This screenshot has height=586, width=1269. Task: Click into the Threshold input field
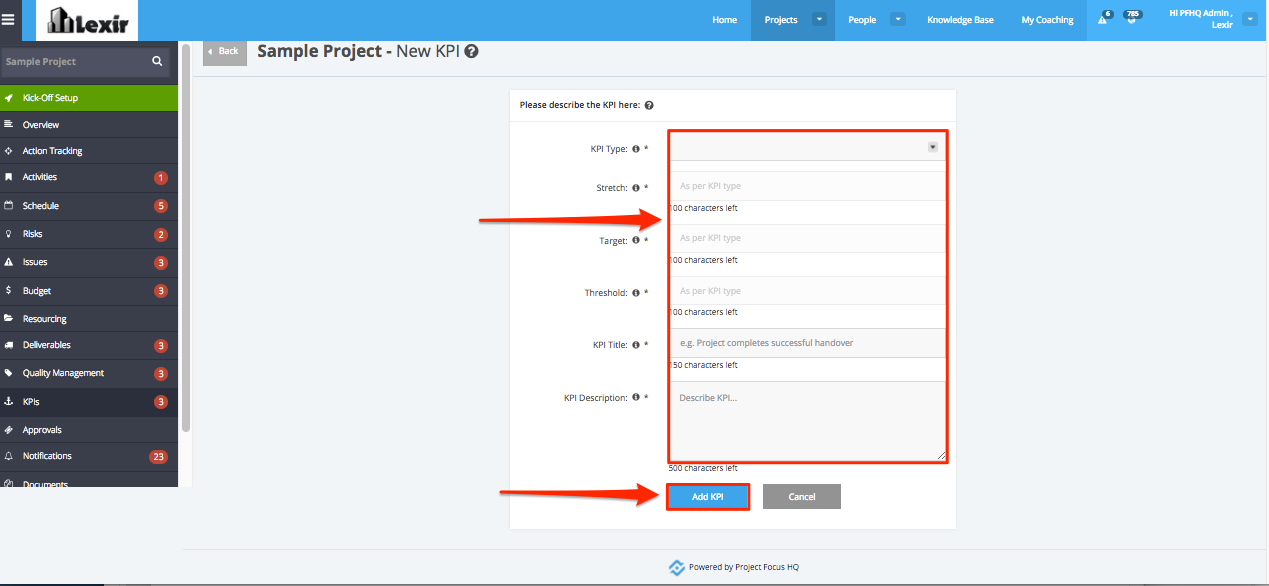[x=806, y=291]
